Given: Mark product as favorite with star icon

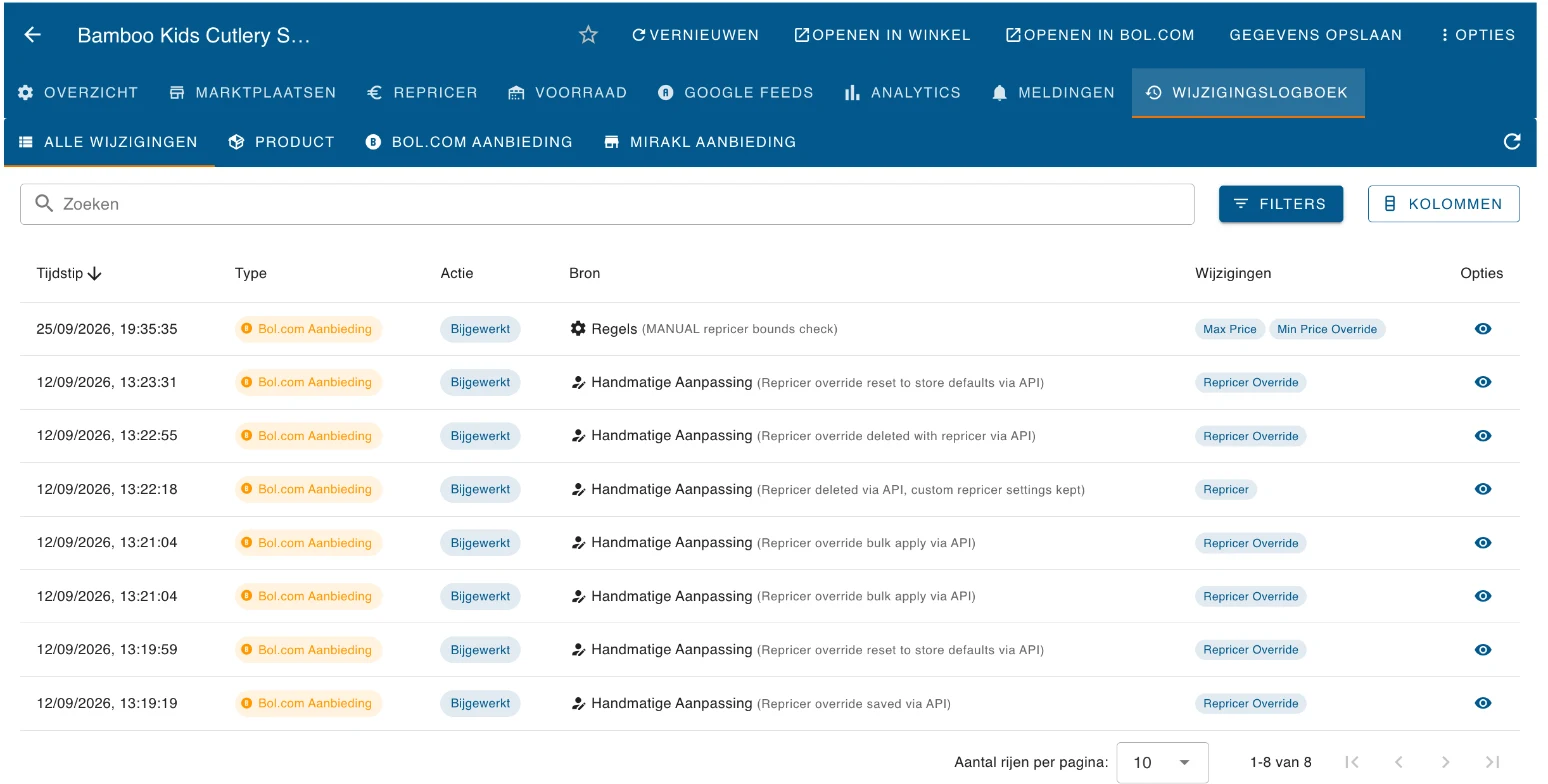Looking at the screenshot, I should point(588,35).
